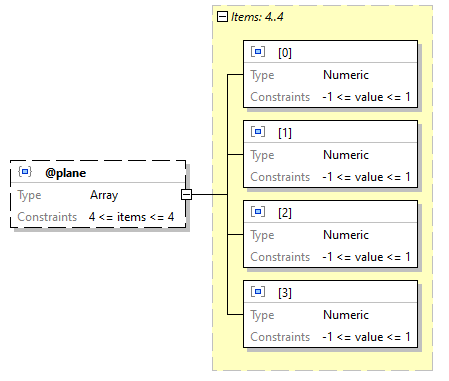449x381 pixels.
Task: Click the Constraints label in [3] box
Action: [x=280, y=337]
